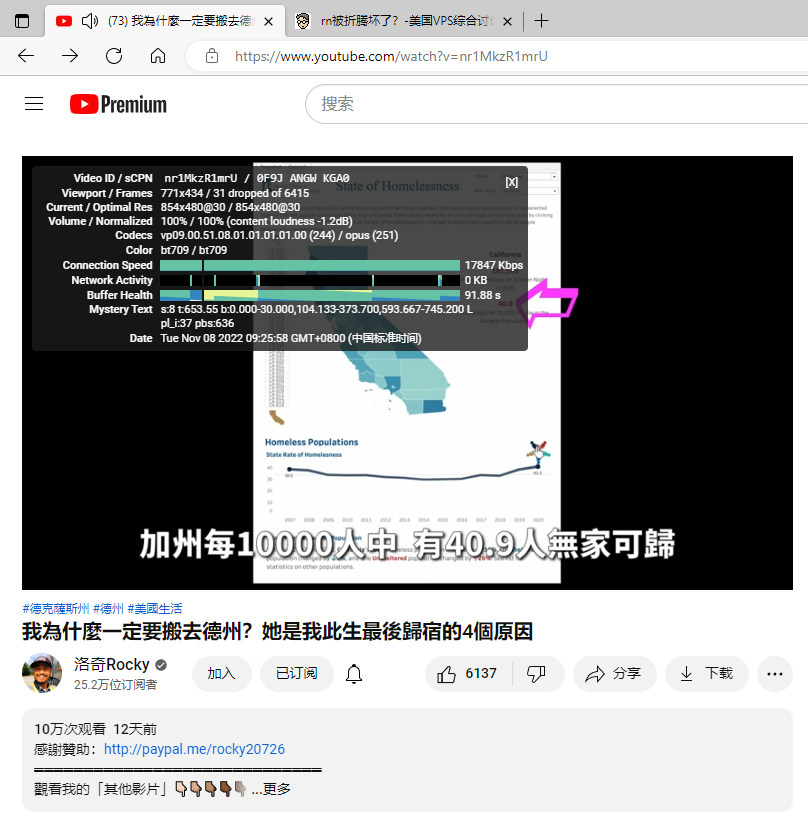
Task: Like the video with 6137 likes
Action: [468, 673]
